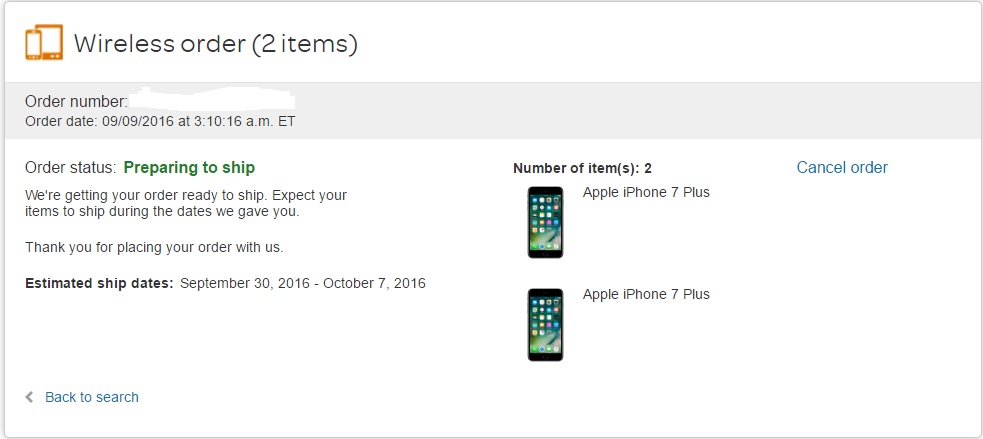Click the Order date line
Screen dimensions: 983x439
click(160, 122)
